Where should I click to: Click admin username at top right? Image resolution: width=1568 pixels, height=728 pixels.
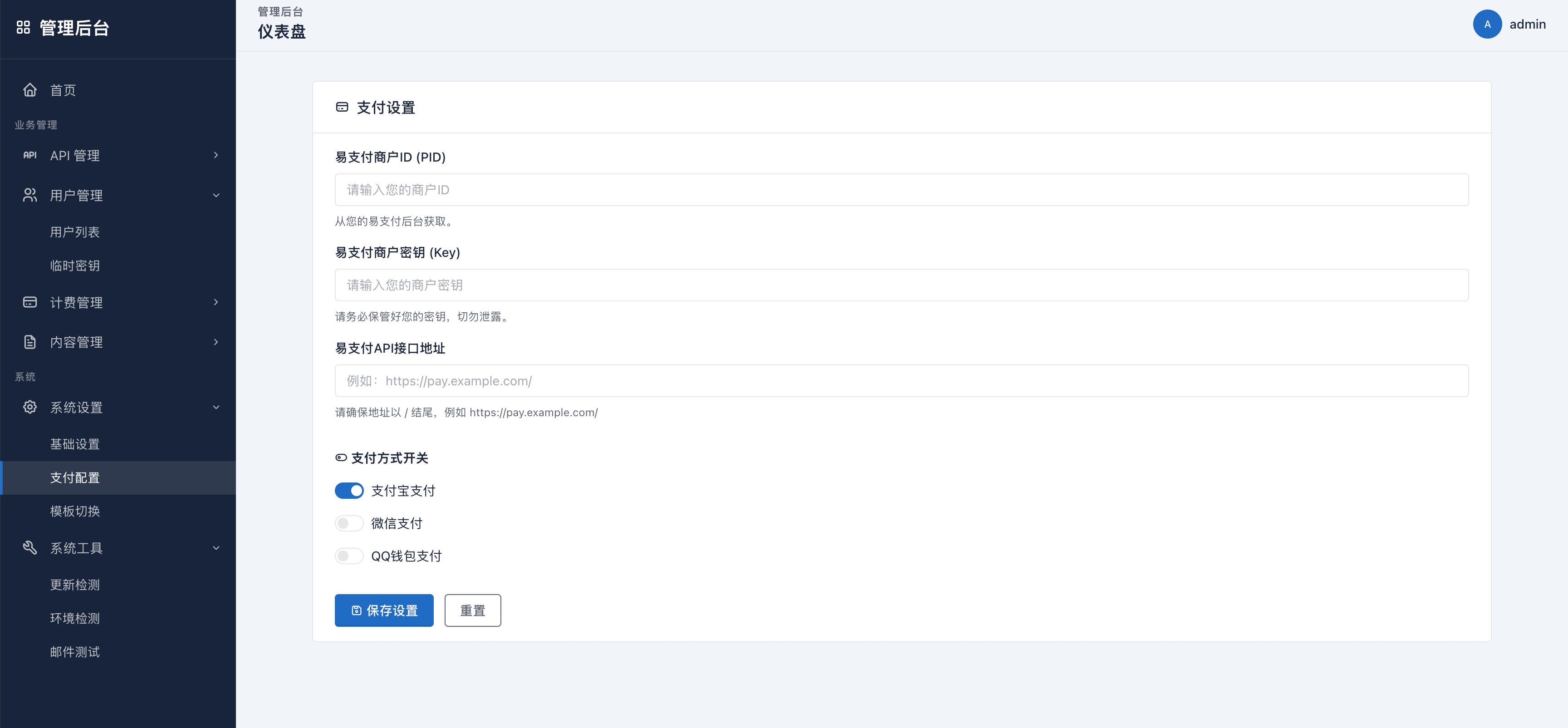[1527, 25]
